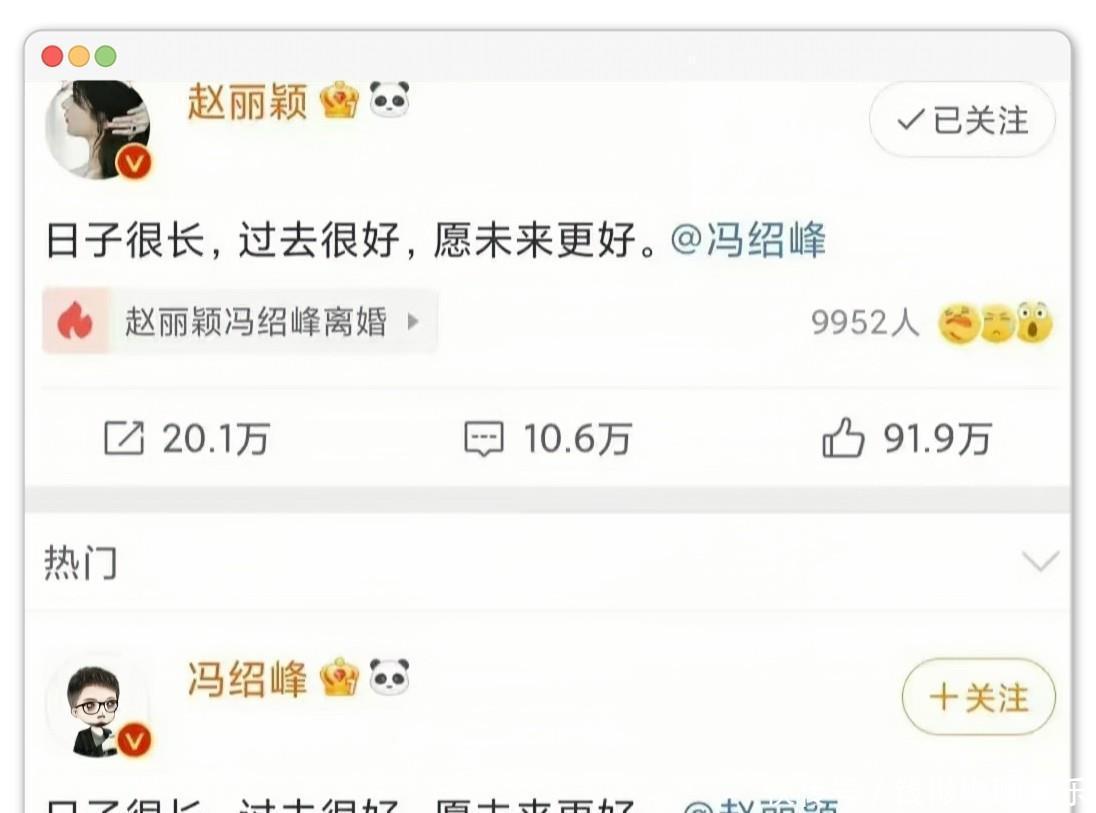Open the 赵丽颖冯绍峰离婚 topic arrow
The image size is (1096, 813).
coord(413,322)
